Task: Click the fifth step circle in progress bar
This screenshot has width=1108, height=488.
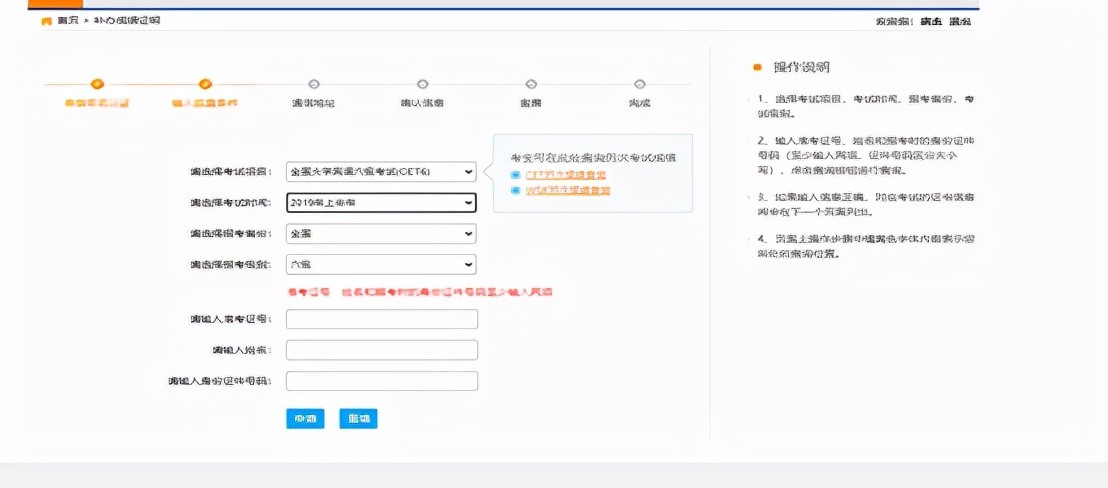Action: pyautogui.click(x=530, y=84)
